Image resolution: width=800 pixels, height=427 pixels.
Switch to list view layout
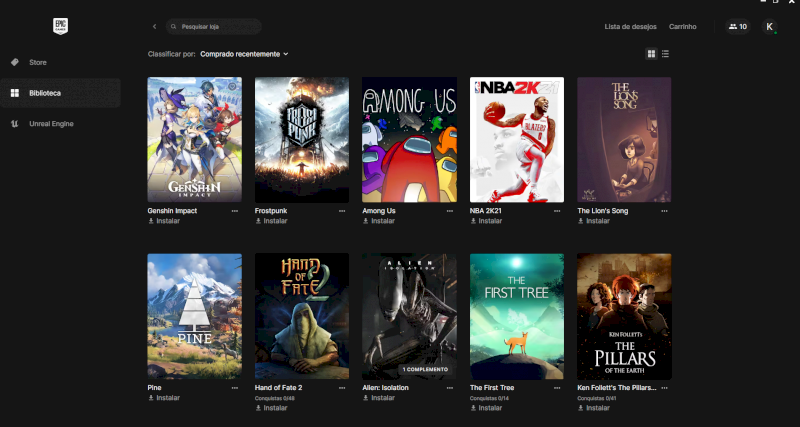click(665, 53)
